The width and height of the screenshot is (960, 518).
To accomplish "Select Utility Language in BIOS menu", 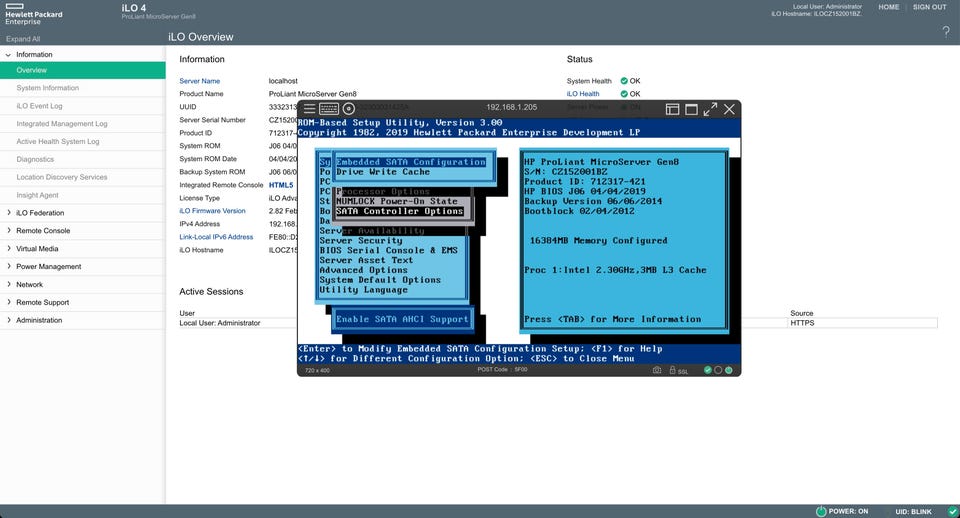I will 363,290.
